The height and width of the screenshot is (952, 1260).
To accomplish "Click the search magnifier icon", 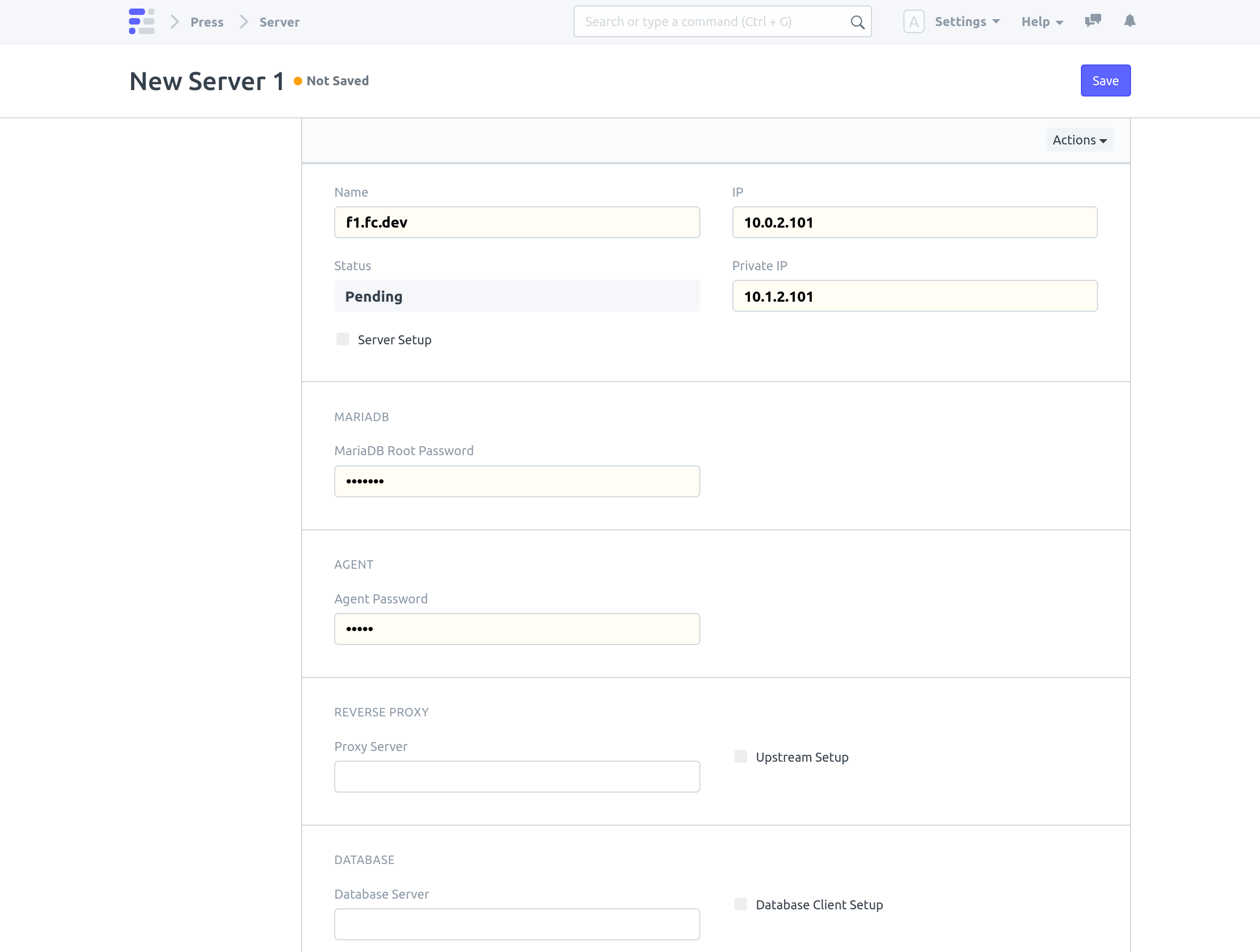I will point(857,22).
